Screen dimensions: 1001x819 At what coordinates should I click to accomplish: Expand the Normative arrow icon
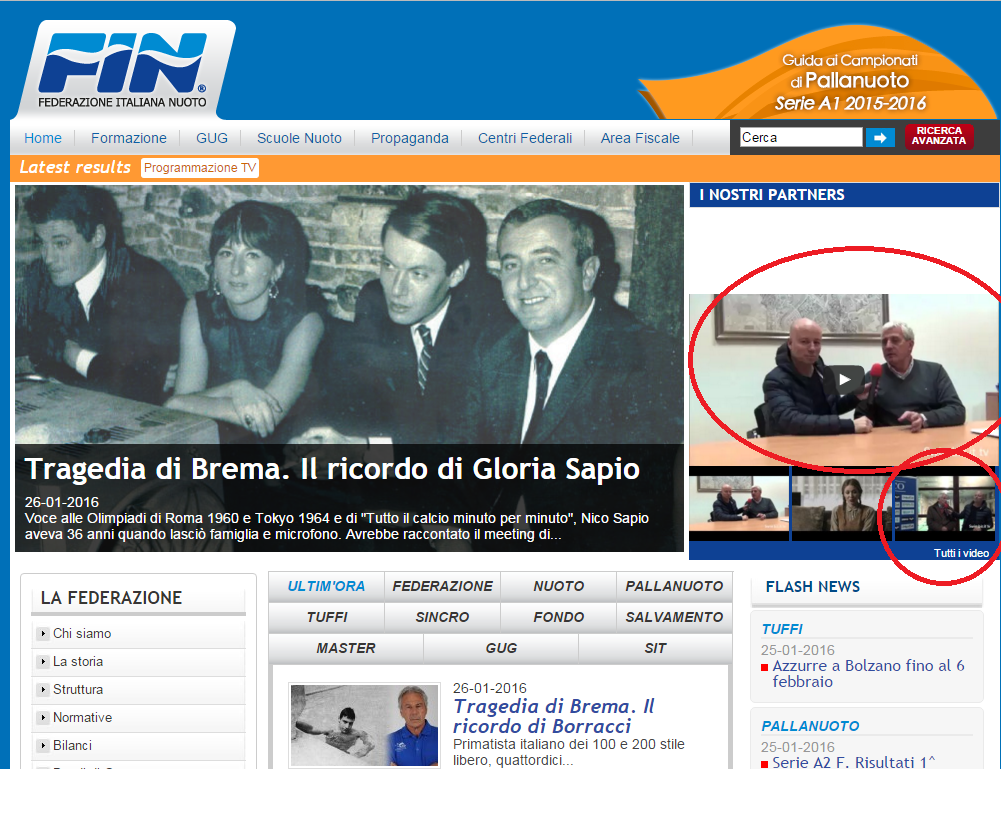pos(43,718)
